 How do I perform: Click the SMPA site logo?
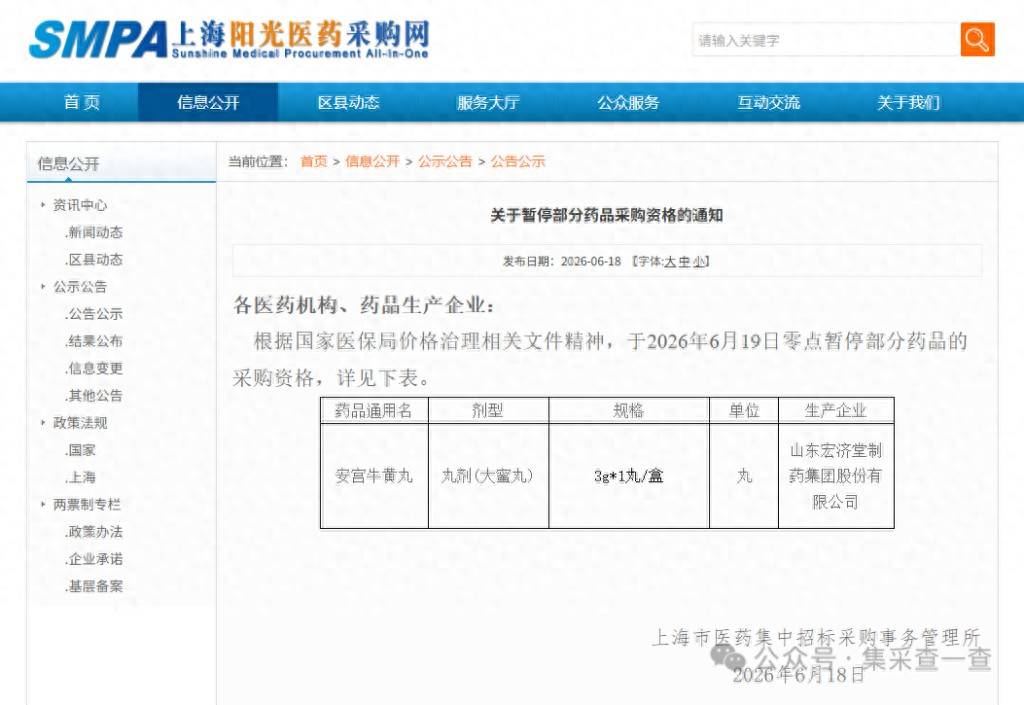(x=229, y=39)
